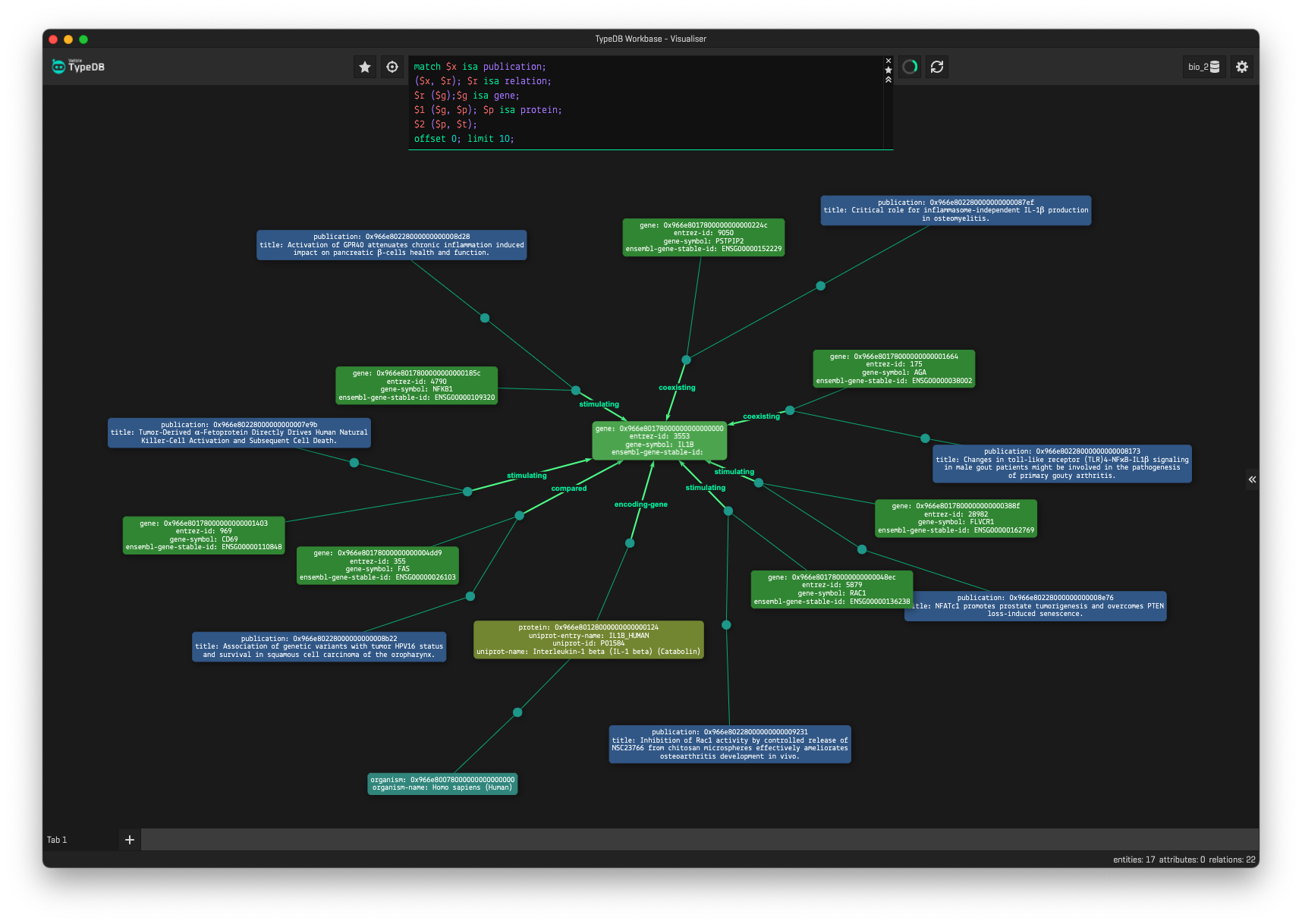Open bio_2 keyspace selector
Image resolution: width=1302 pixels, height=924 pixels.
(x=1204, y=67)
